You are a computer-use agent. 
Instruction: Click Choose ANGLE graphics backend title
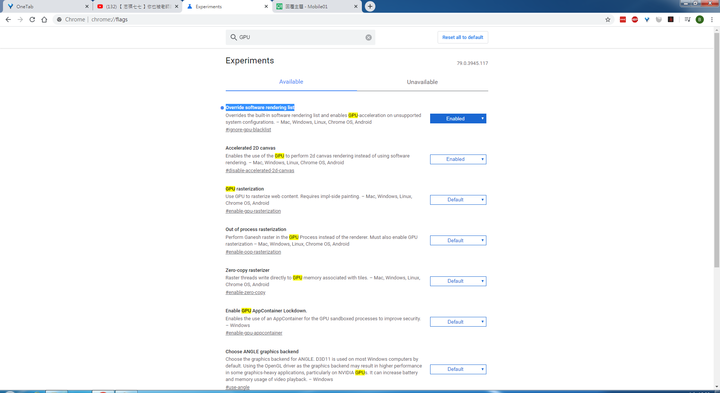click(x=262, y=352)
